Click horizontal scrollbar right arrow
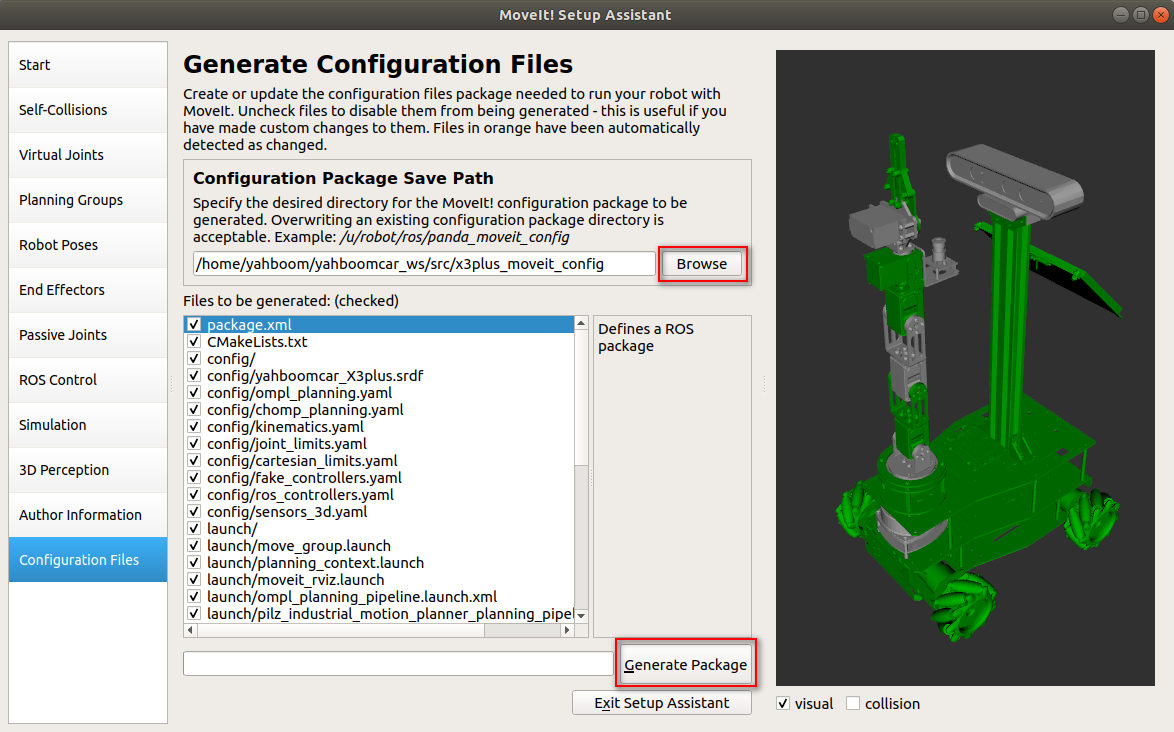Screen dimensions: 1174x732 click(x=567, y=630)
